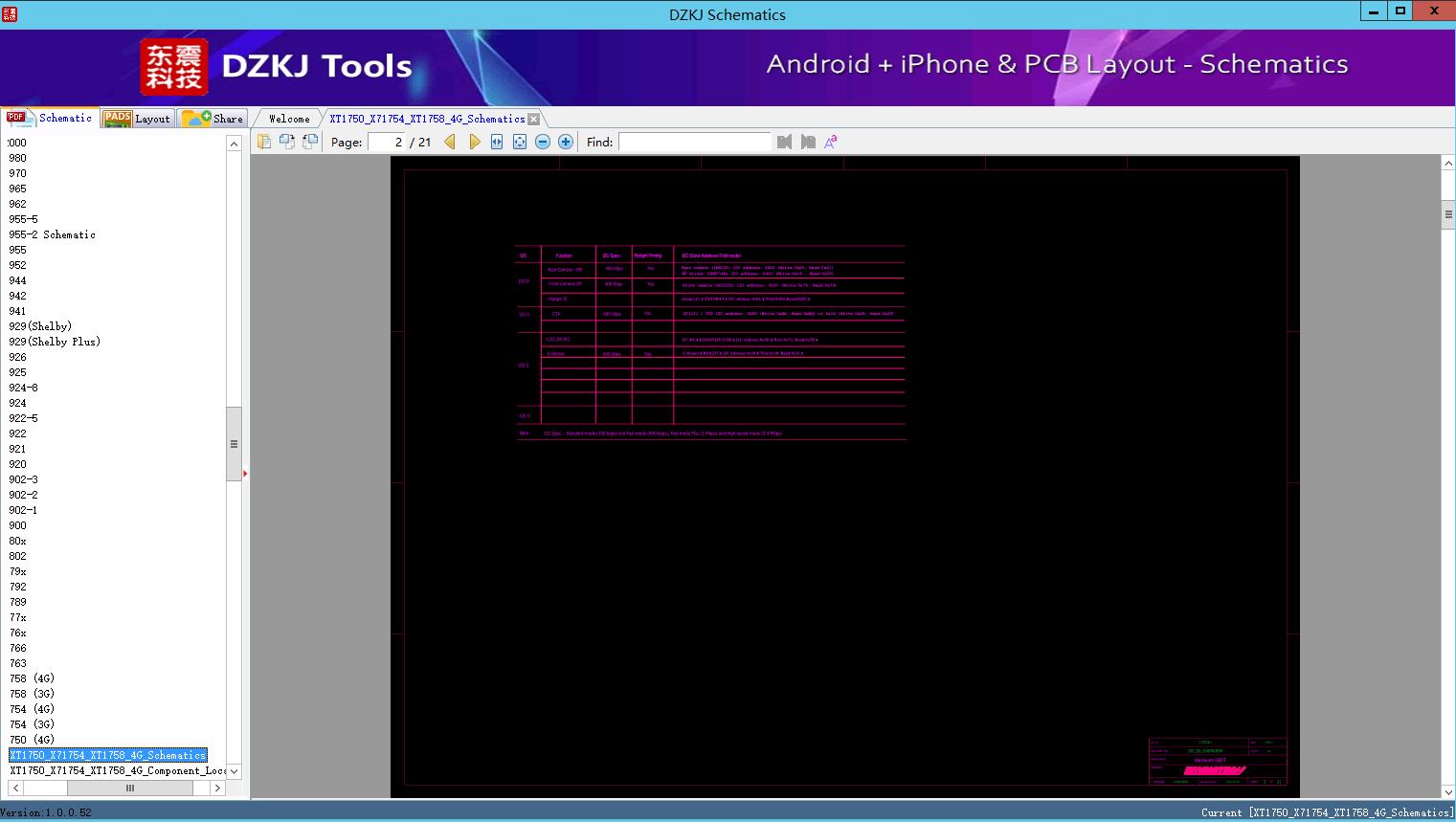This screenshot has width=1456, height=822.
Task: Select the 944 list entry
Action: click(18, 280)
